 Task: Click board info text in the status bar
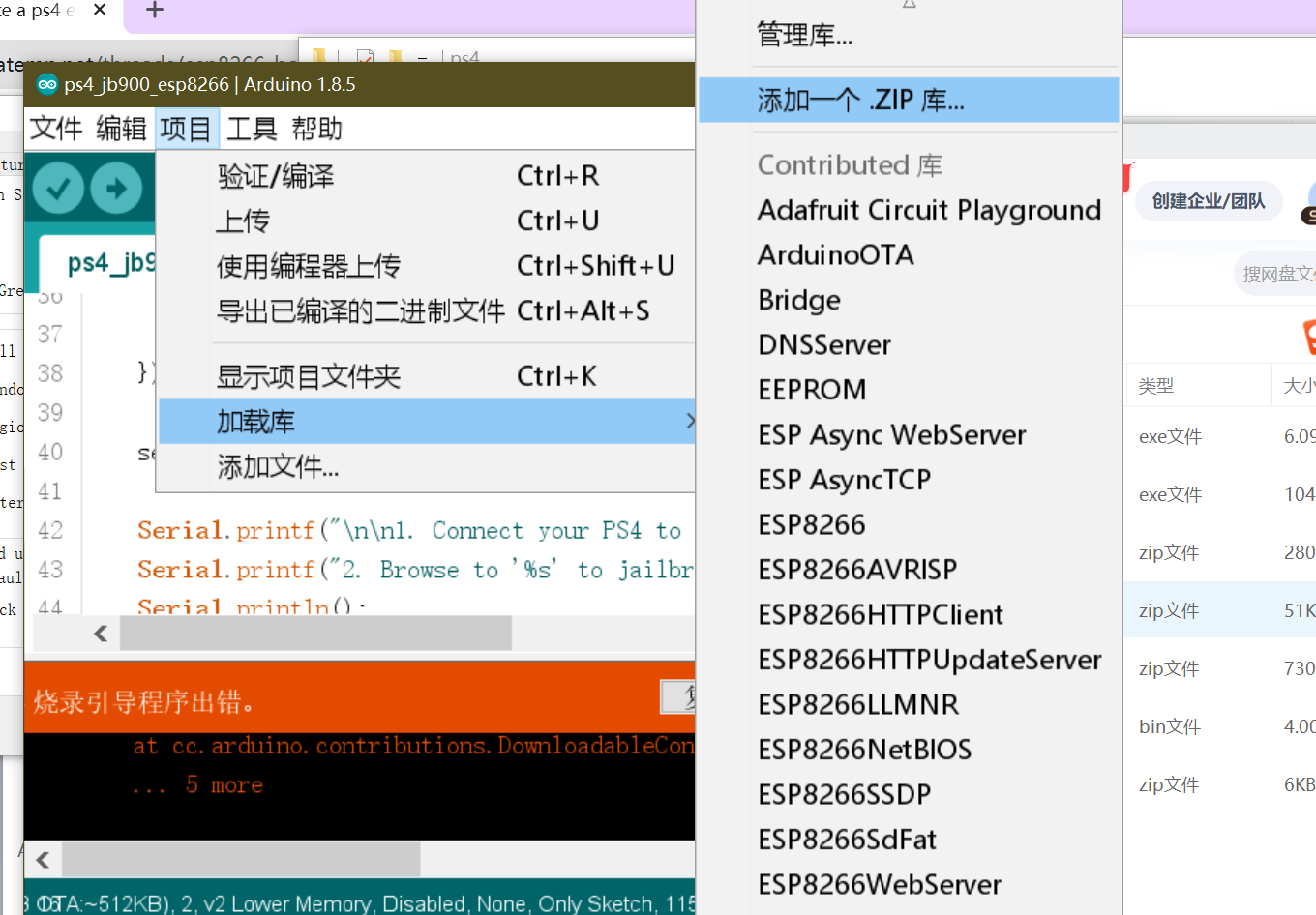point(360,903)
